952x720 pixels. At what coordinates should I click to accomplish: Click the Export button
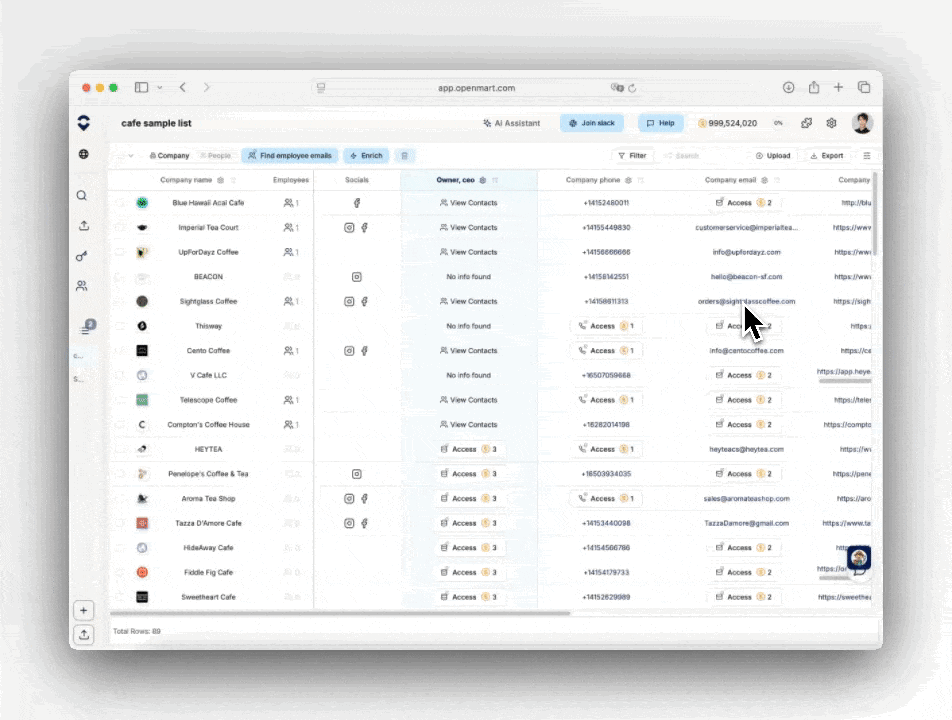(x=826, y=156)
